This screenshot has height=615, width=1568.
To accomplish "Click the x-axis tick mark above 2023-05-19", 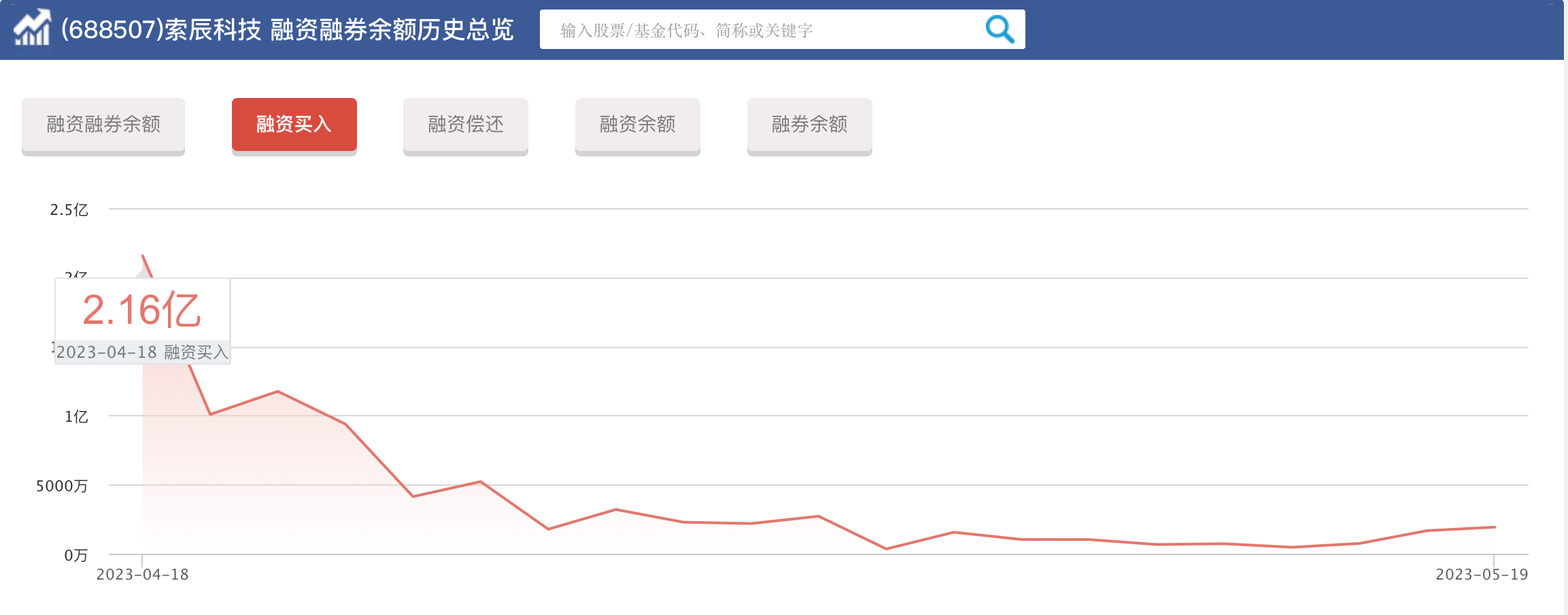I will pos(1494,560).
